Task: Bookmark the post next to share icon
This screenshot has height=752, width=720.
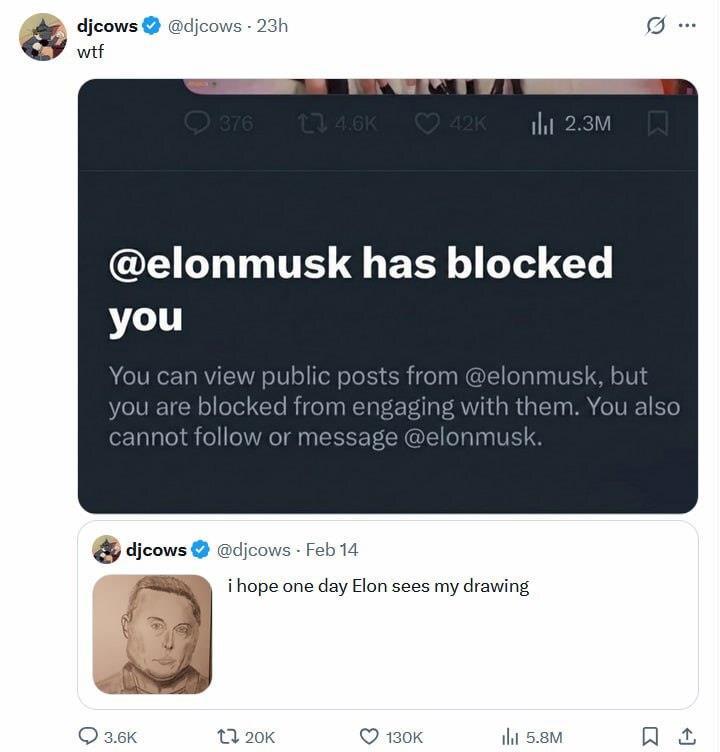Action: [x=650, y=737]
